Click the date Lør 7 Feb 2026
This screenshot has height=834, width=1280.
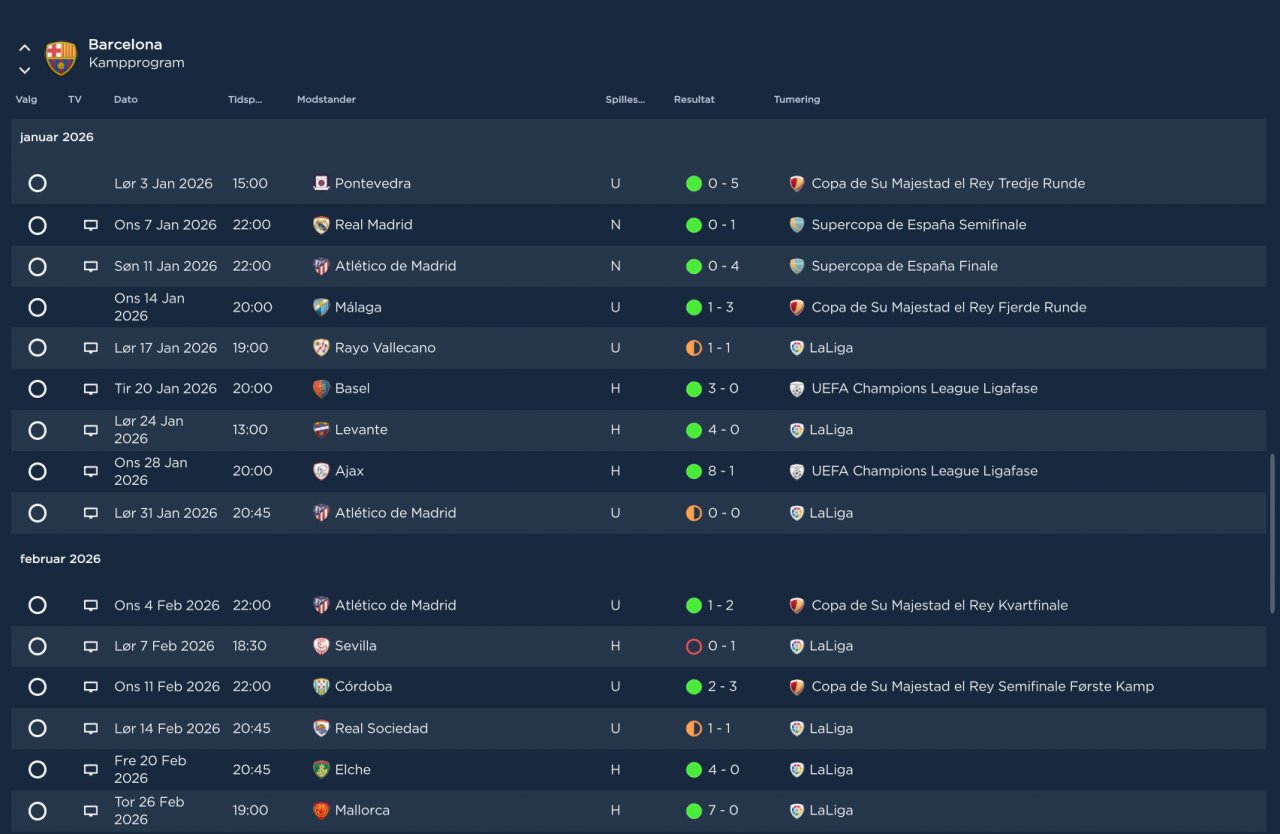coord(164,646)
